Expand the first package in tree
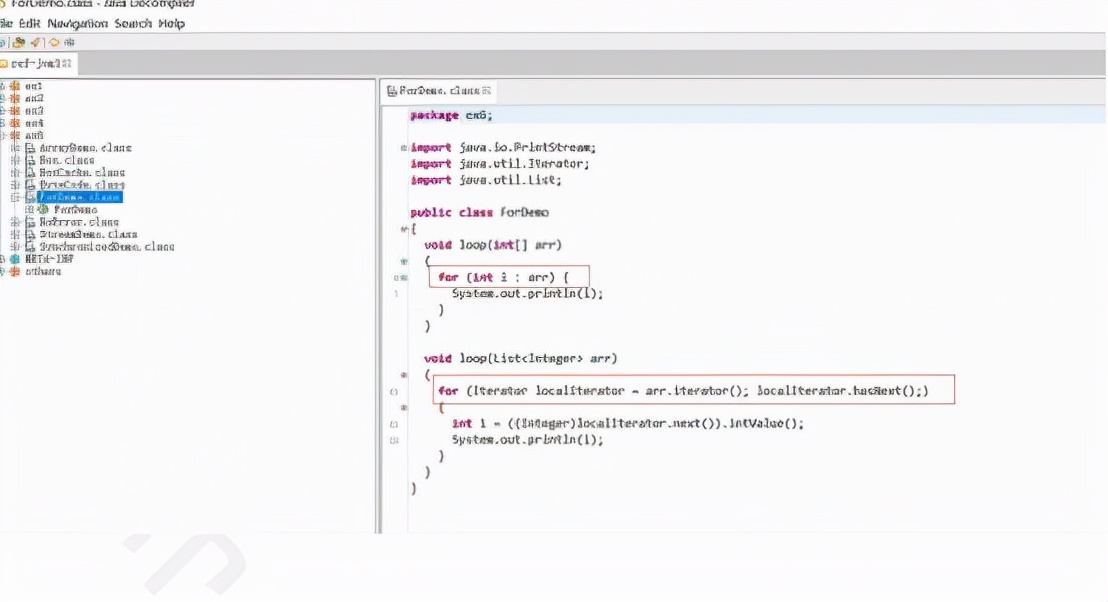1108x602 pixels. click(3, 87)
